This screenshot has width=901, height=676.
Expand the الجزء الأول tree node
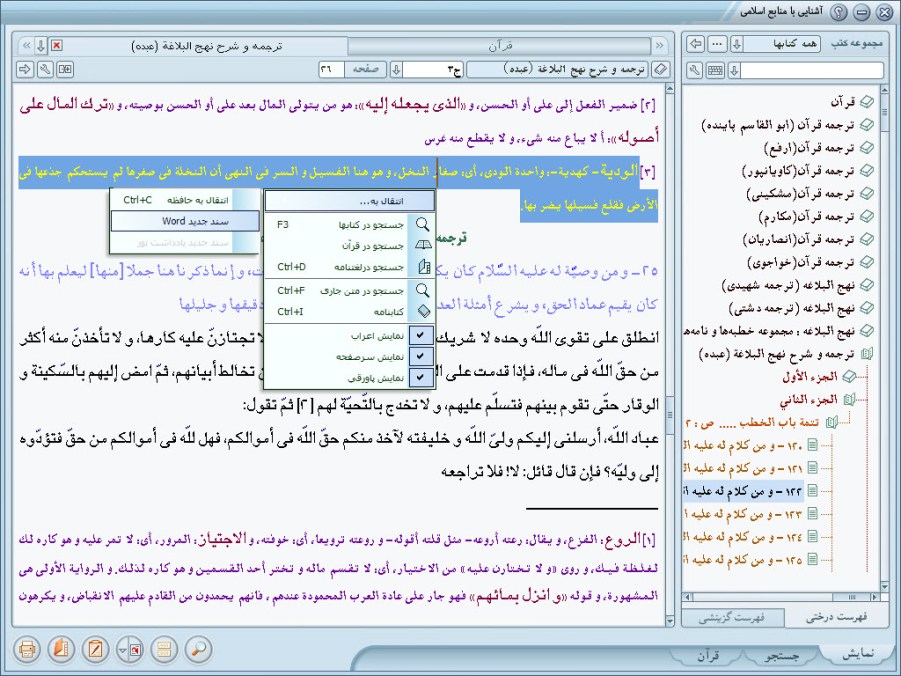(x=848, y=377)
